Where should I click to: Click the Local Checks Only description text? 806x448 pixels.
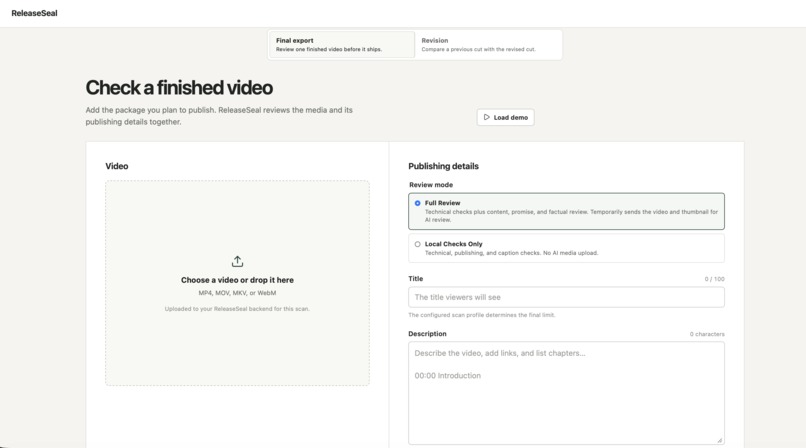click(x=511, y=253)
